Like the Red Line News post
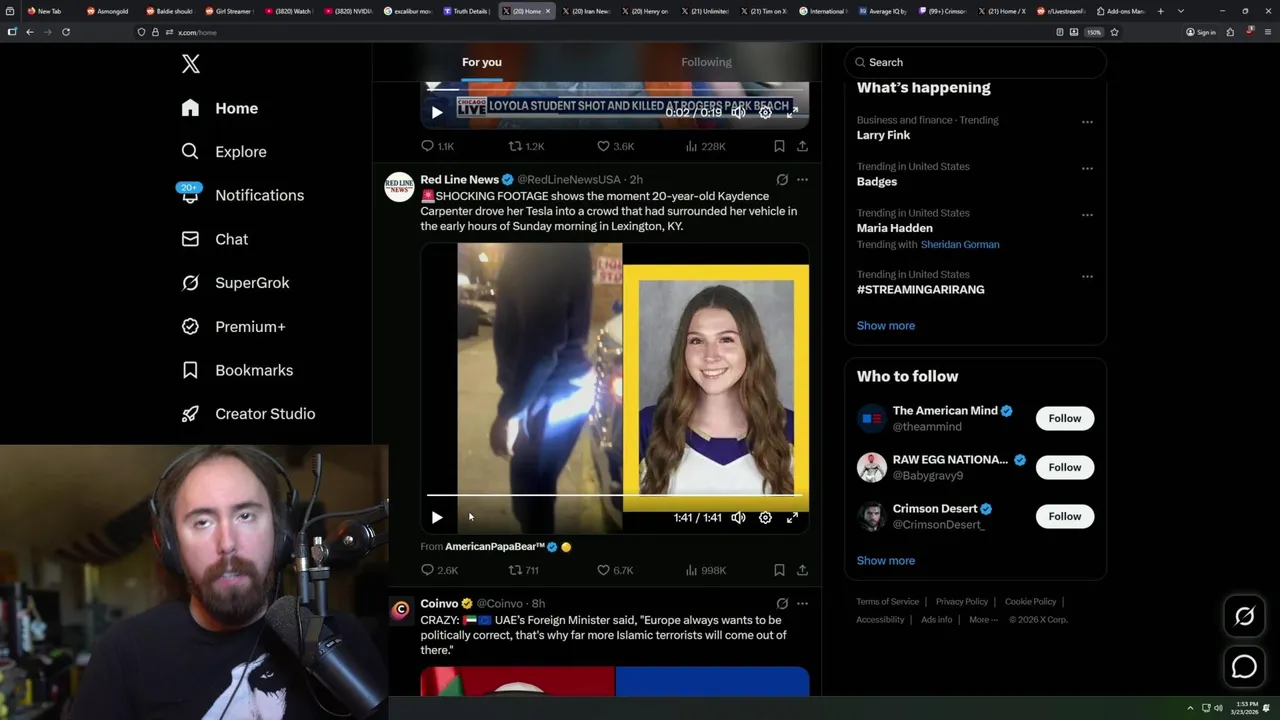1280x720 pixels. (x=615, y=570)
